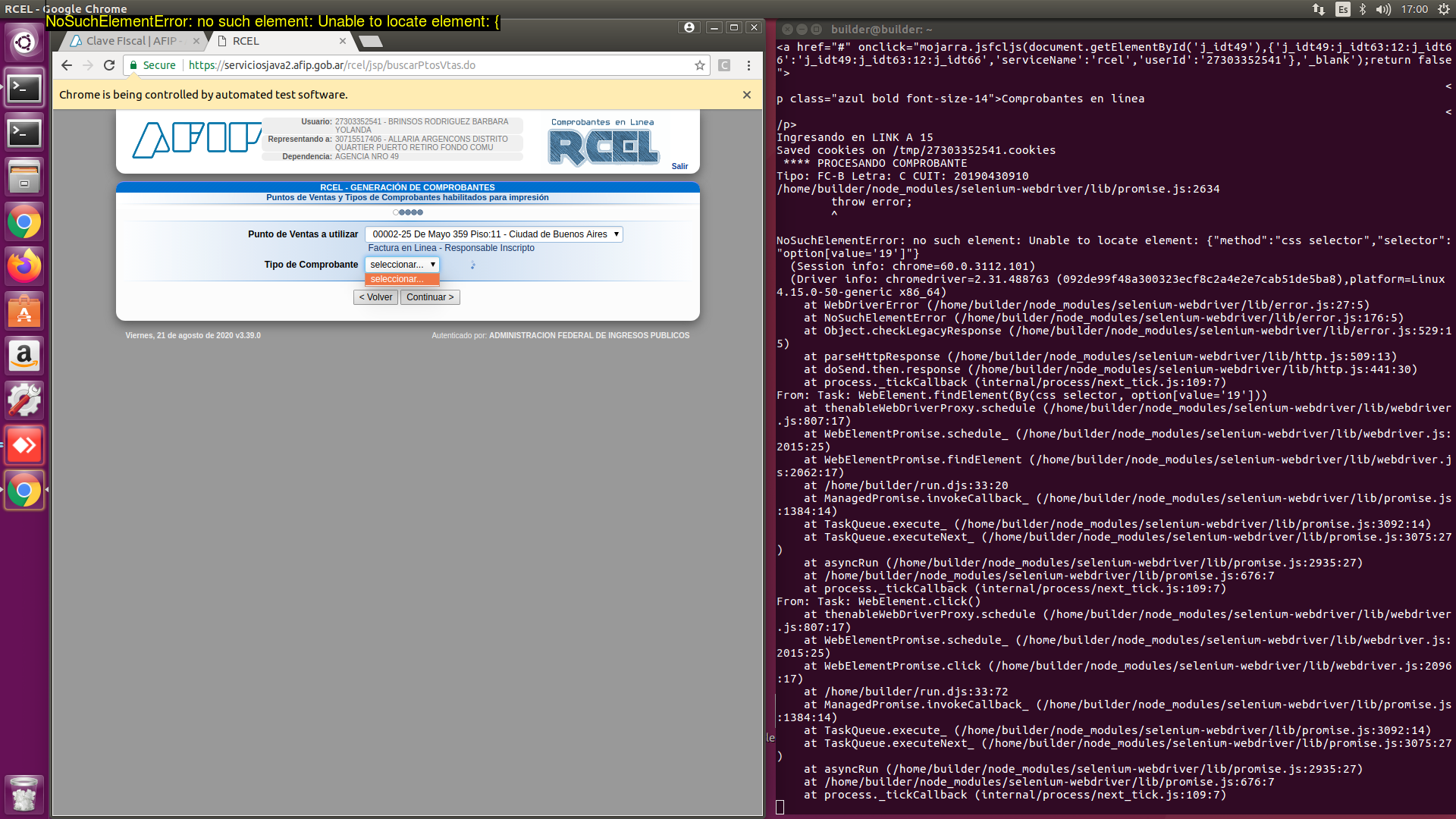Screen dimensions: 1456x819
Task: Open session power gear menu
Action: click(x=1444, y=9)
